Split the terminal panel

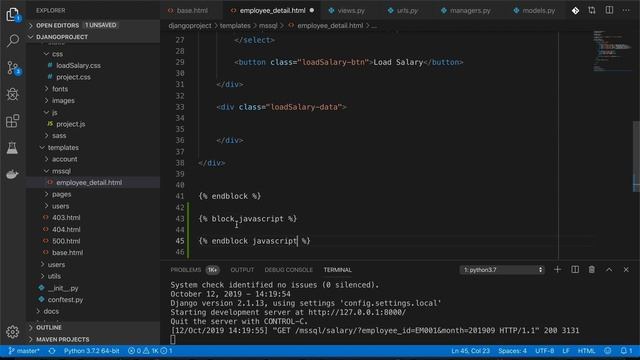[575, 269]
